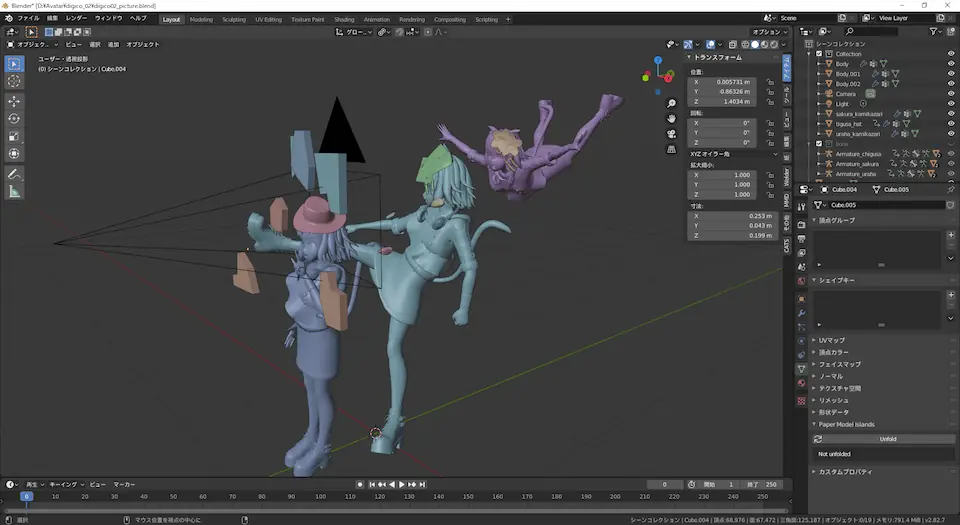This screenshot has height=525, width=960.
Task: Expand the UVマップ panel
Action: pyautogui.click(x=832, y=340)
